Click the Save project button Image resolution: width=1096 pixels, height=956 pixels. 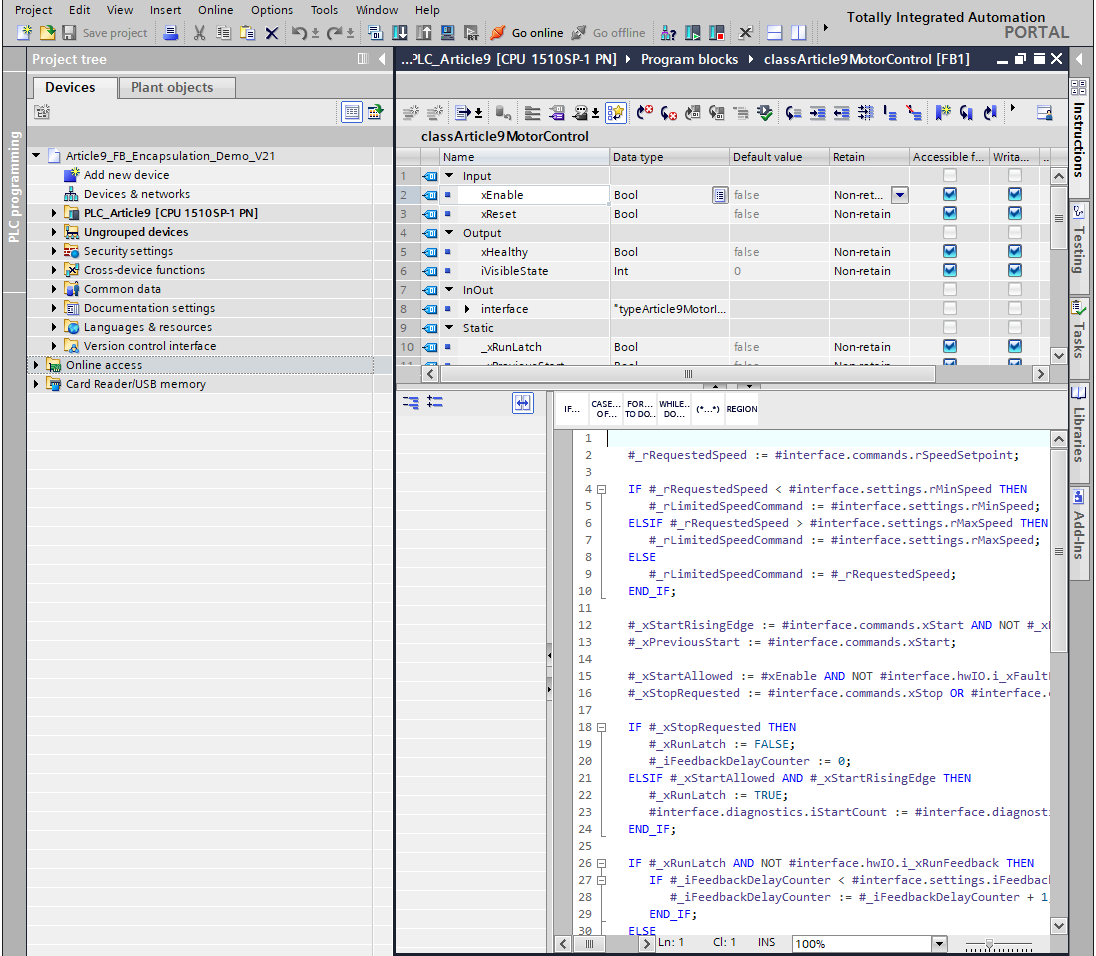click(x=106, y=32)
